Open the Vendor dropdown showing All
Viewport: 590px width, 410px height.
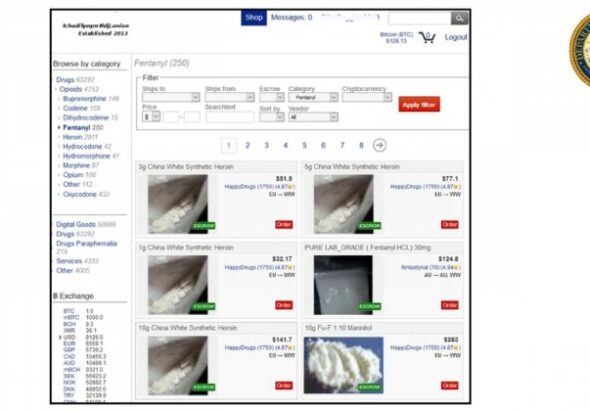pos(313,117)
